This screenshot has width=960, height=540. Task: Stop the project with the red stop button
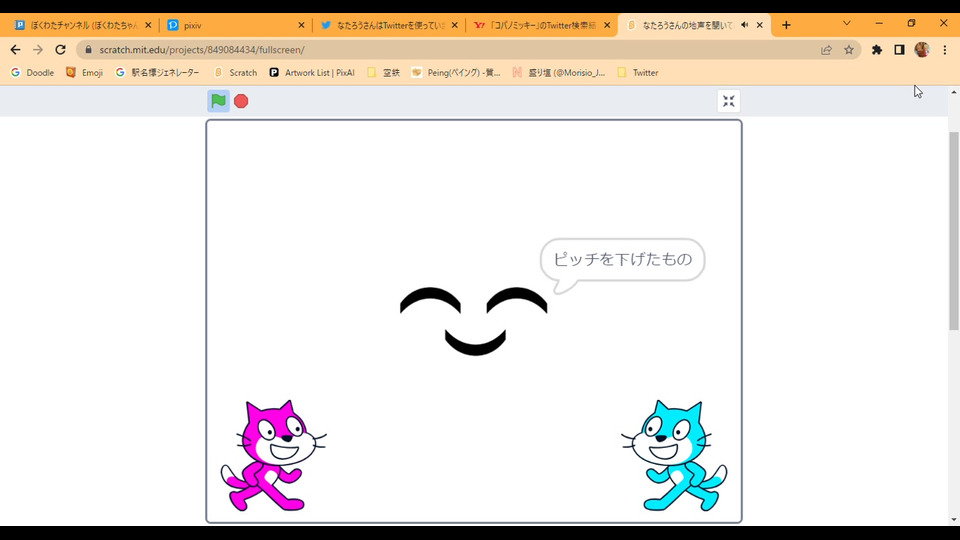point(241,101)
